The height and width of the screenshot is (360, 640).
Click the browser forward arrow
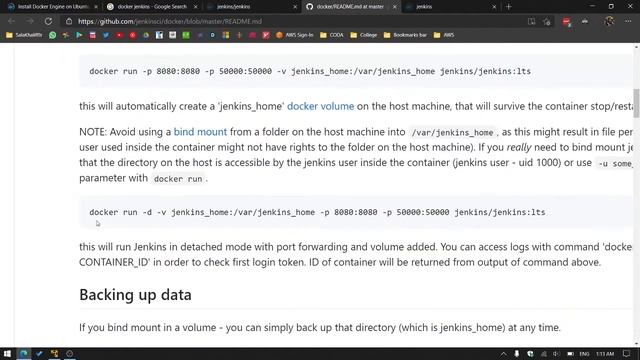[x=30, y=21]
